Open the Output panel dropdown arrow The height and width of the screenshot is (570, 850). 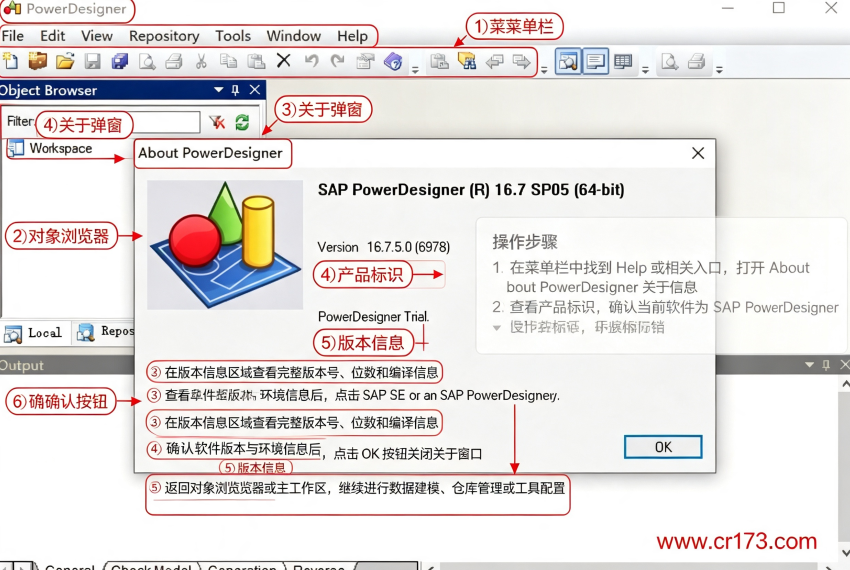click(809, 365)
